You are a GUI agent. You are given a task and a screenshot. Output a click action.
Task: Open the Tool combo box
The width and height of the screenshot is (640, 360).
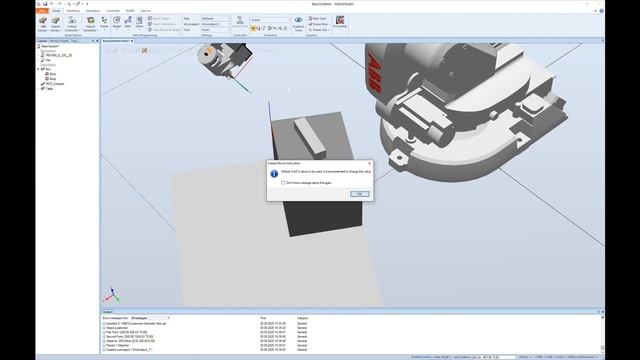point(216,30)
